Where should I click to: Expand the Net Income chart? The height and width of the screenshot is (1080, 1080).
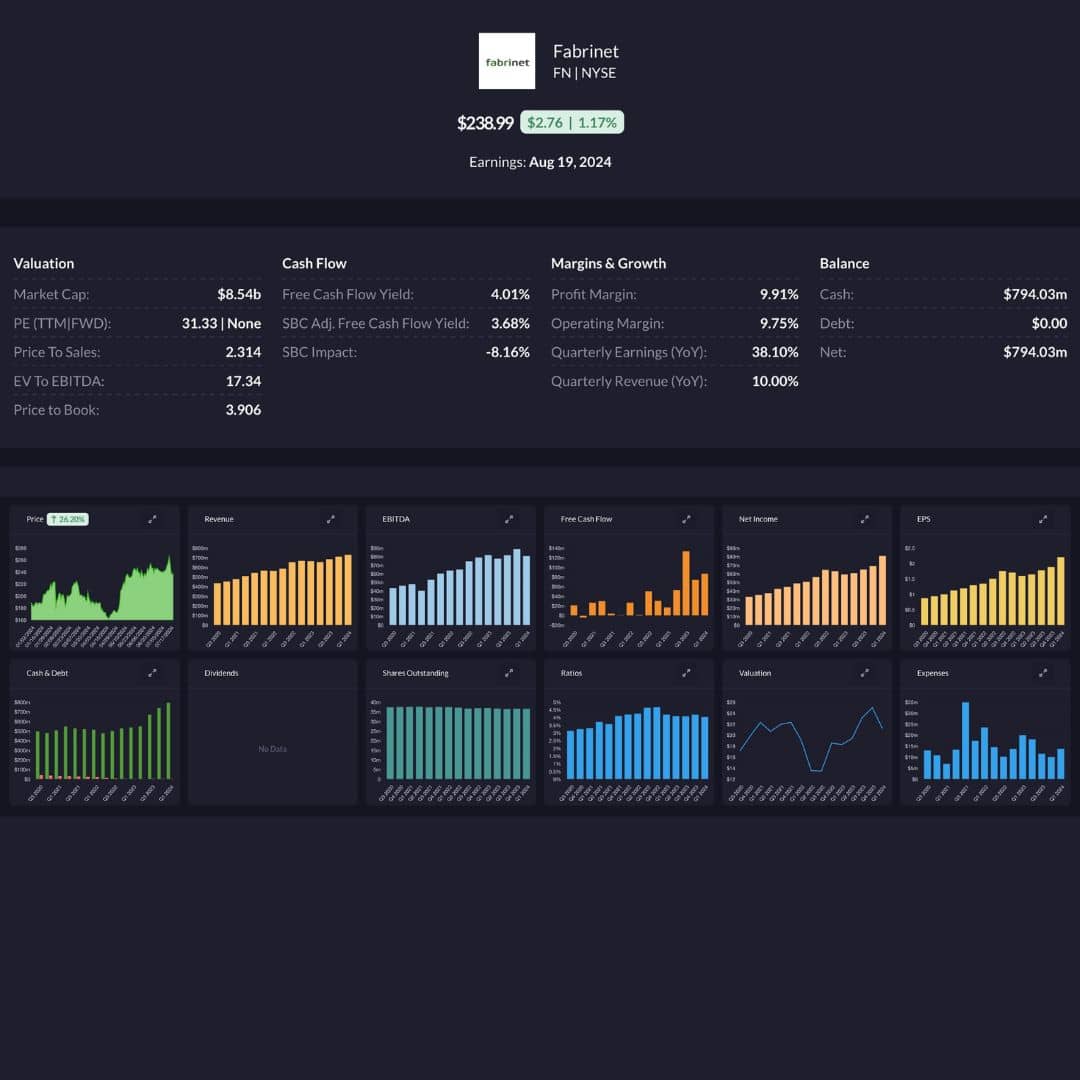coord(865,519)
